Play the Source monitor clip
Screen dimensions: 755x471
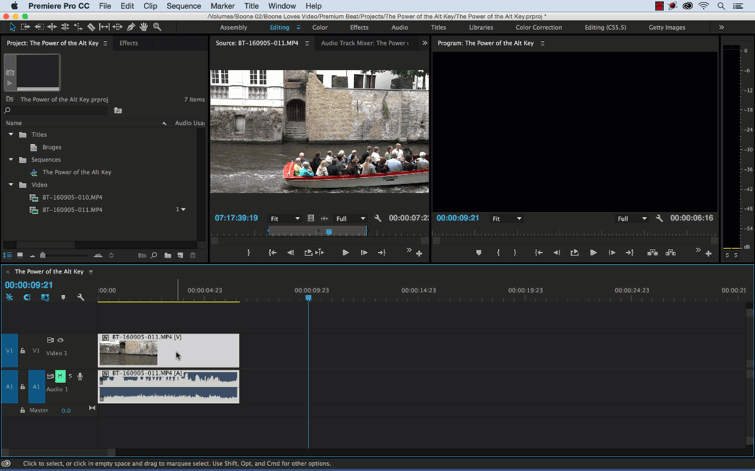point(345,252)
